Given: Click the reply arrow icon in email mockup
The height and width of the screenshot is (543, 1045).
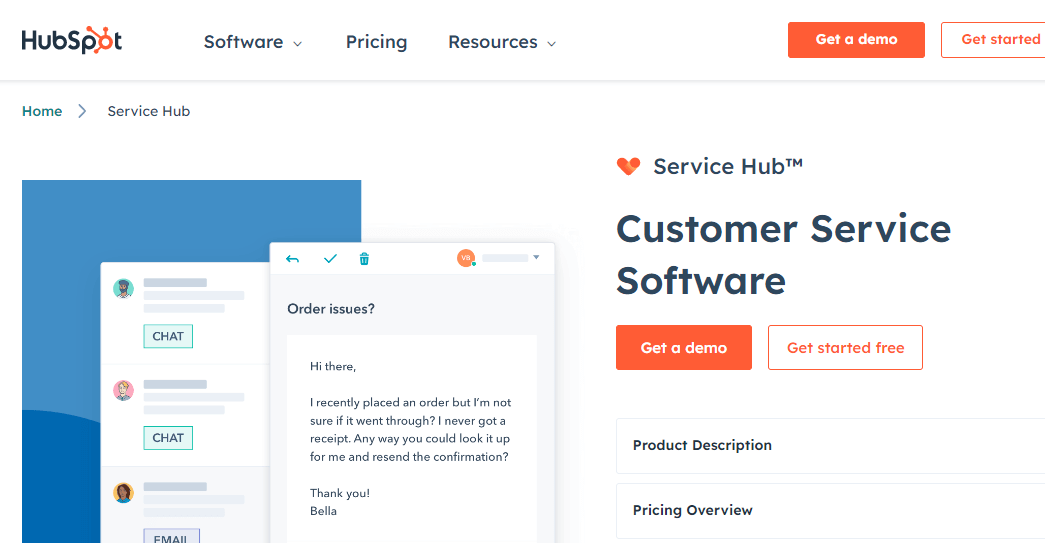Looking at the screenshot, I should [293, 259].
